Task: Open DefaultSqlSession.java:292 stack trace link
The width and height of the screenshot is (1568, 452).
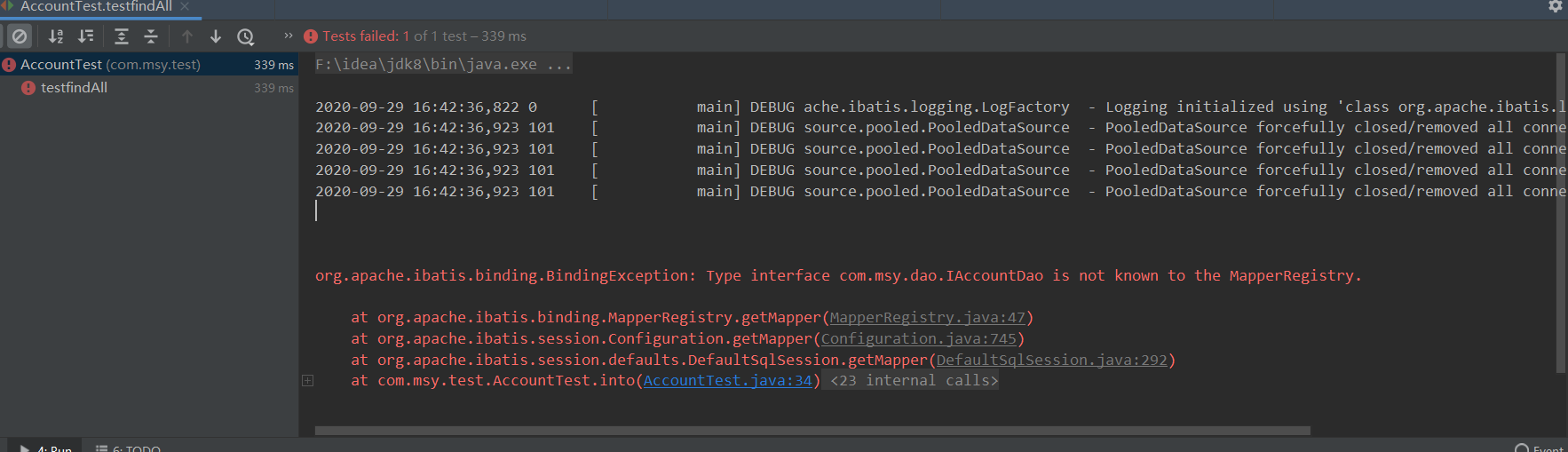Action: pyautogui.click(x=1052, y=361)
